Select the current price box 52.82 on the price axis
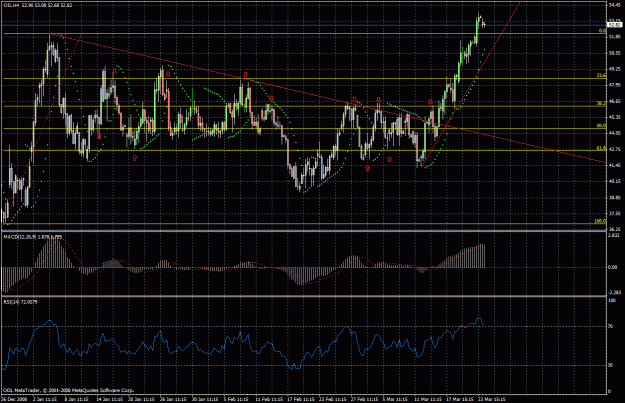625x403 pixels. point(614,25)
